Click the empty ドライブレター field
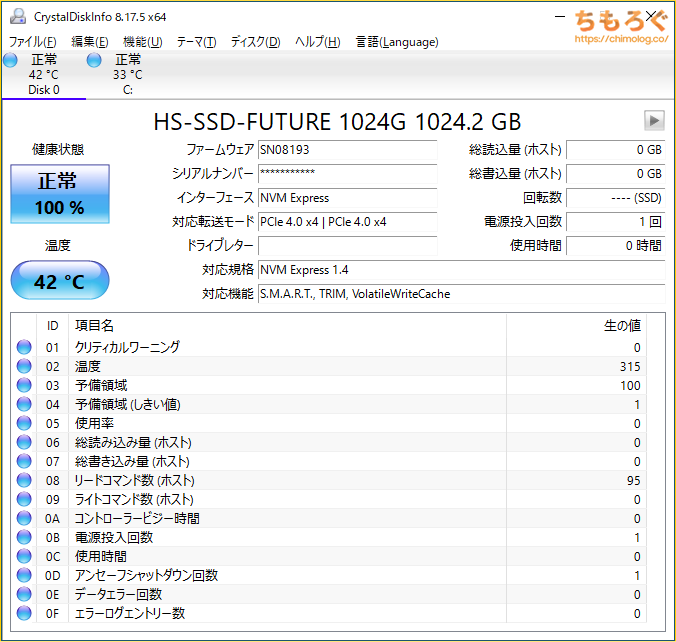This screenshot has width=676, height=642. [x=347, y=246]
